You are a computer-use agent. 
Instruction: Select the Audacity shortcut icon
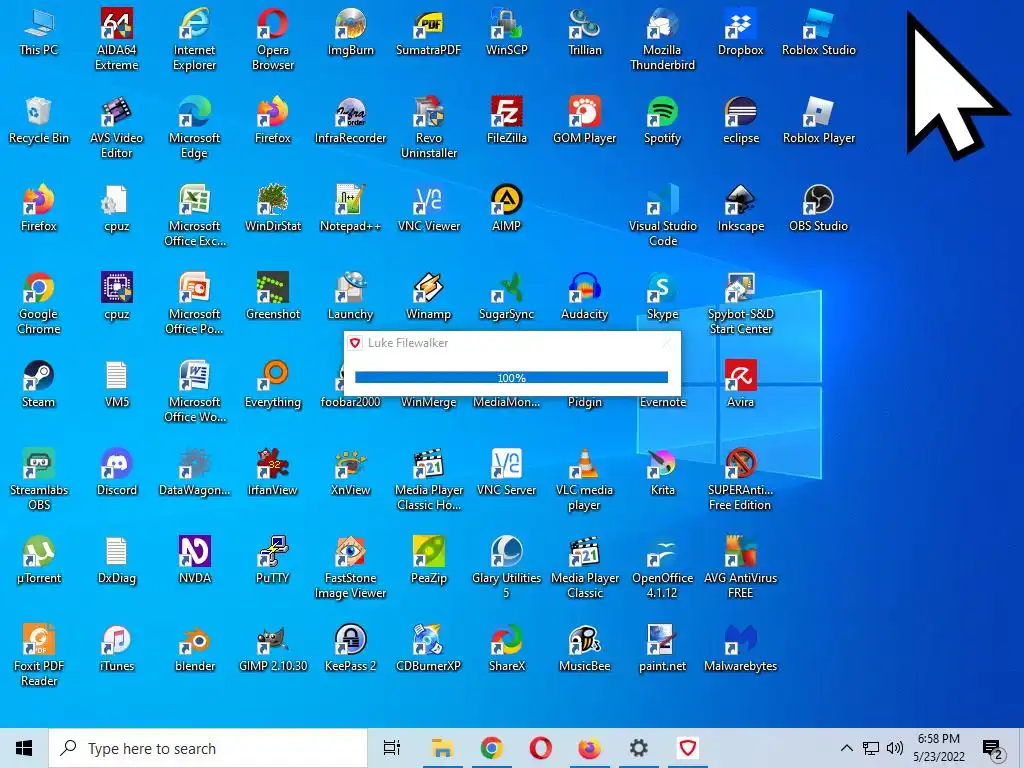pyautogui.click(x=584, y=297)
